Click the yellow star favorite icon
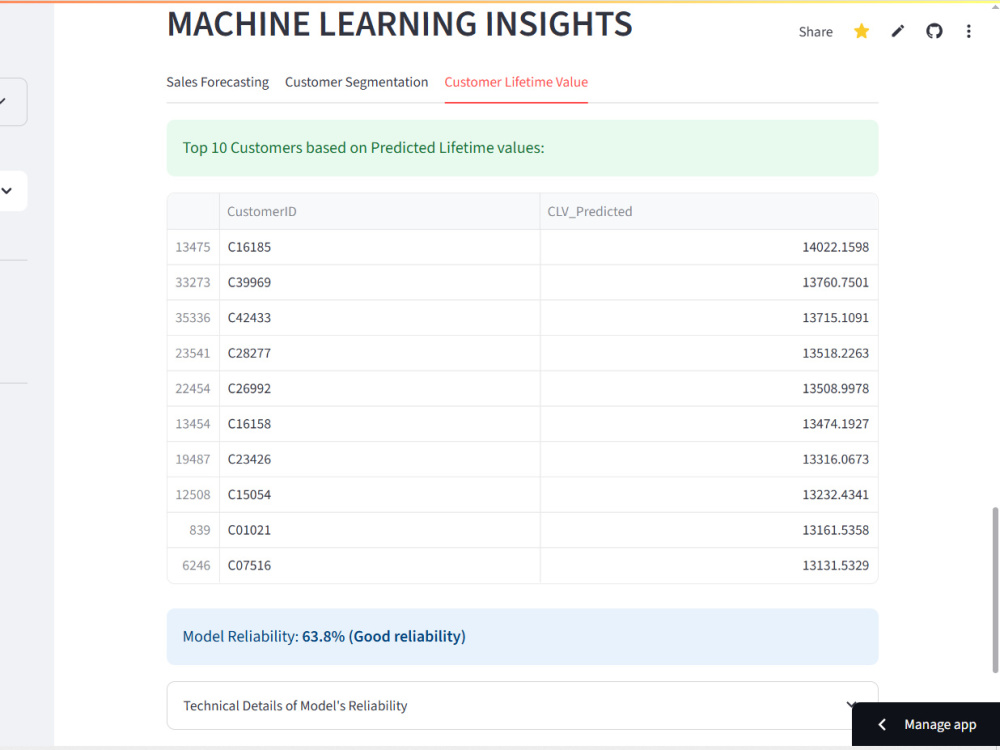The width and height of the screenshot is (1000, 750). pos(861,31)
